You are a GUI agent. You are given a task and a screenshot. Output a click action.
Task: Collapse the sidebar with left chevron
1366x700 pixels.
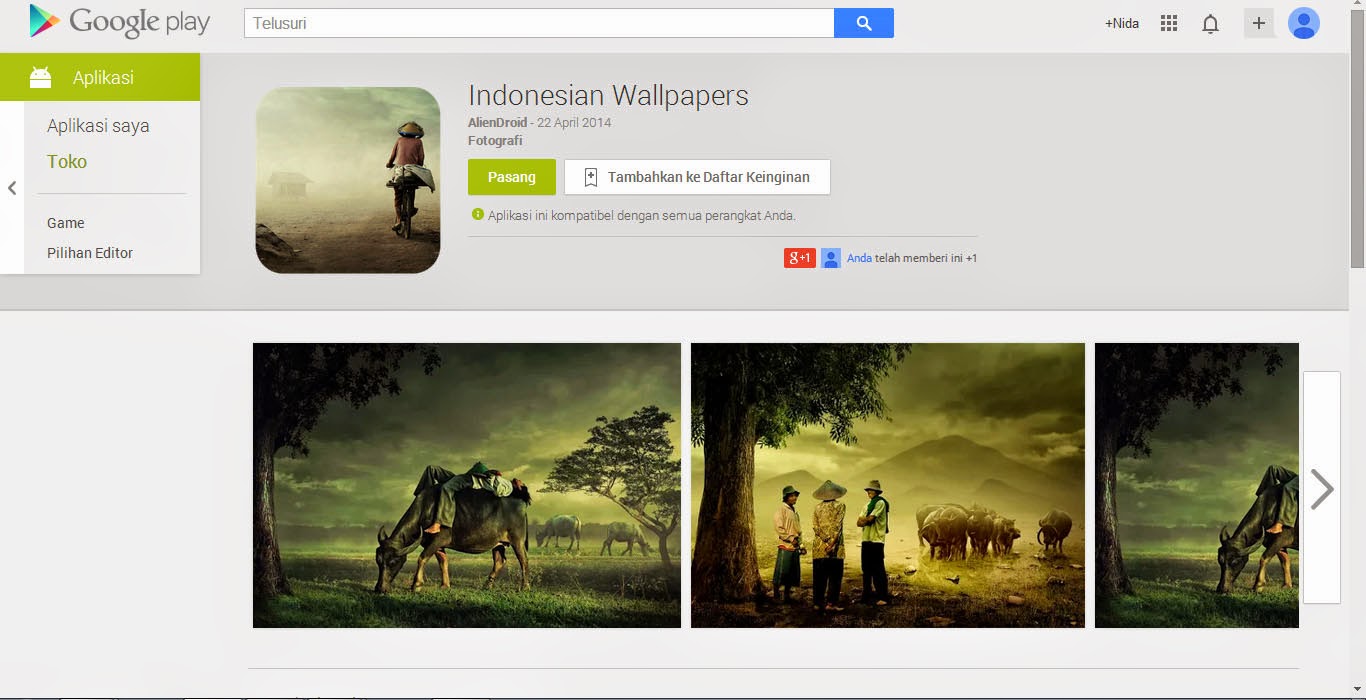(12, 188)
